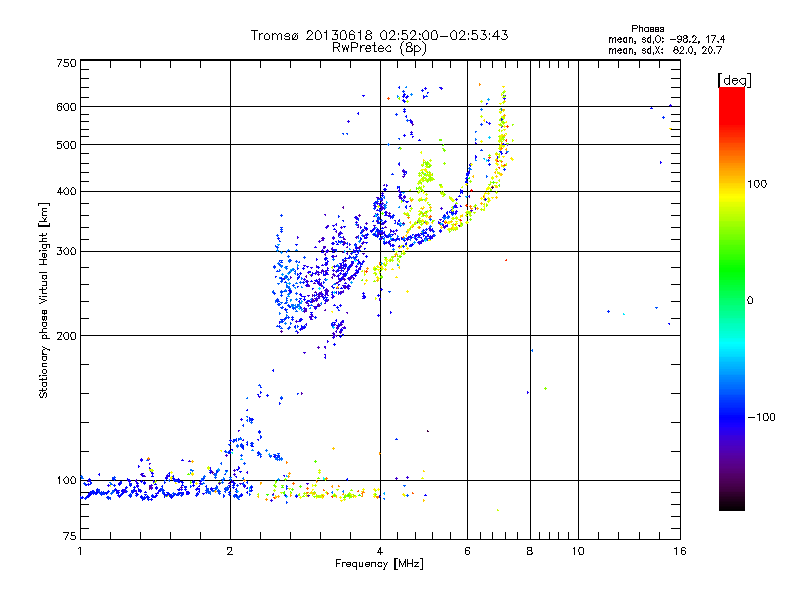Click the x-axis label '1'

pos(80,551)
